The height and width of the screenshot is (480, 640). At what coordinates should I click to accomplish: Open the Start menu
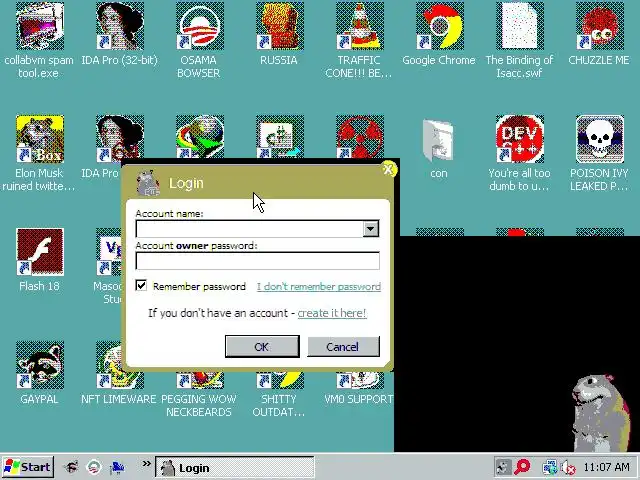(x=28, y=467)
